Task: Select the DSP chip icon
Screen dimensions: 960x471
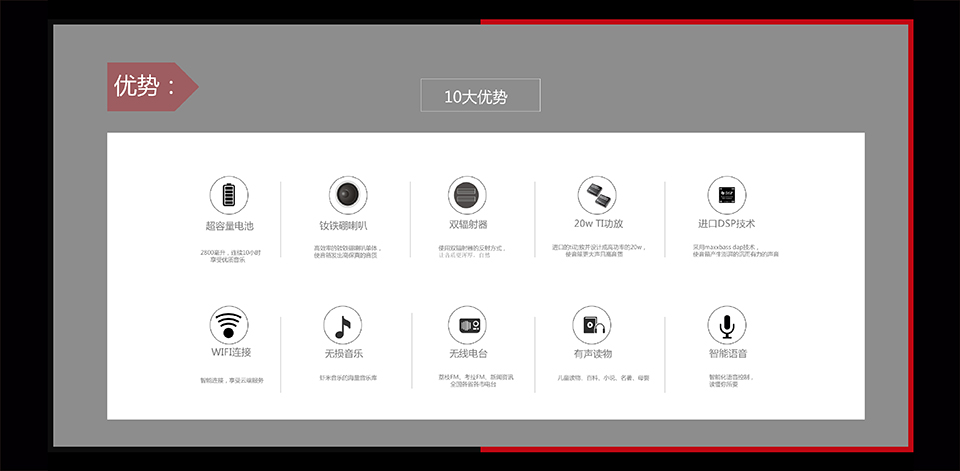Action: click(727, 195)
